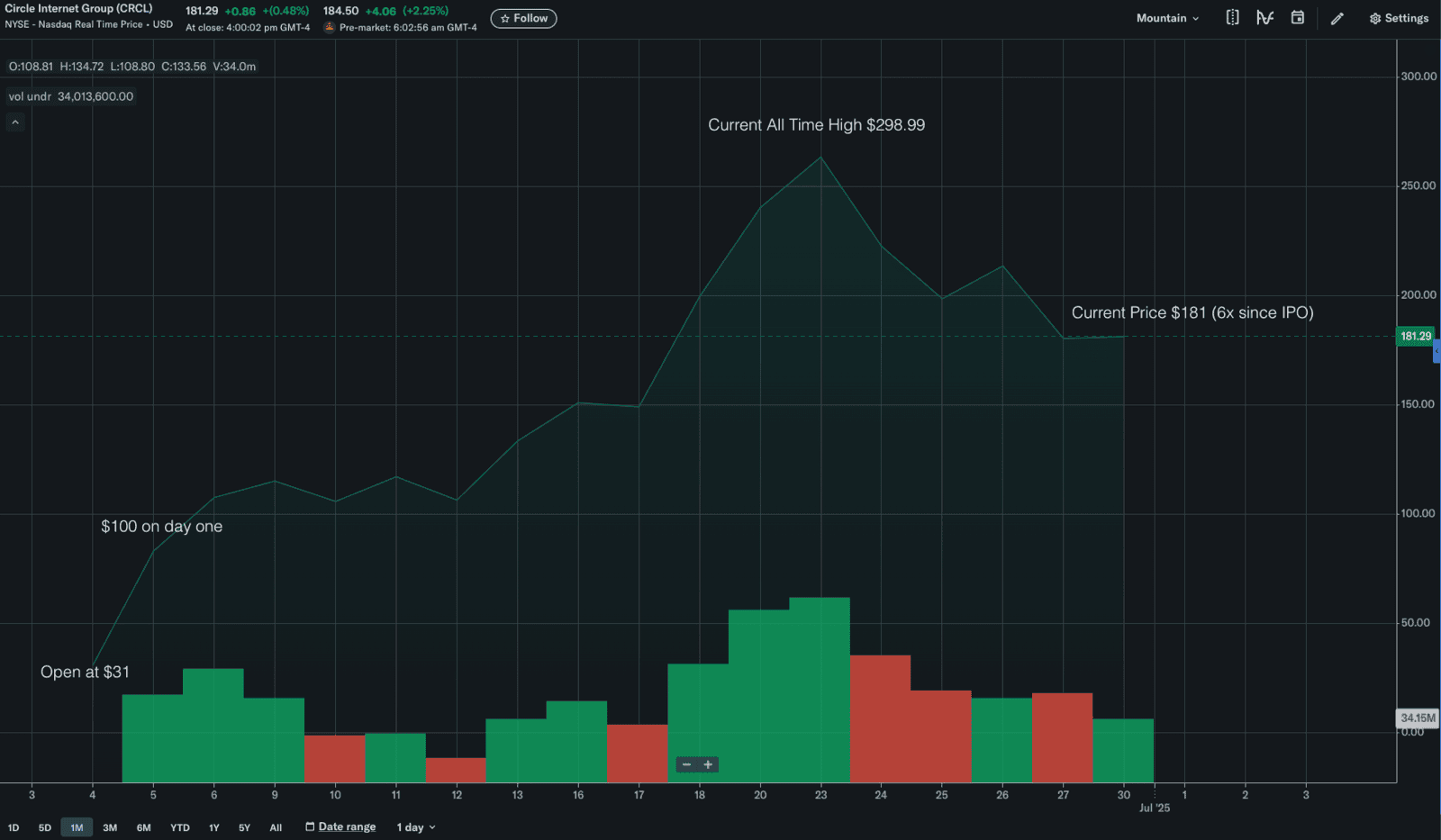Click the 181.29 current price tag

click(1415, 336)
